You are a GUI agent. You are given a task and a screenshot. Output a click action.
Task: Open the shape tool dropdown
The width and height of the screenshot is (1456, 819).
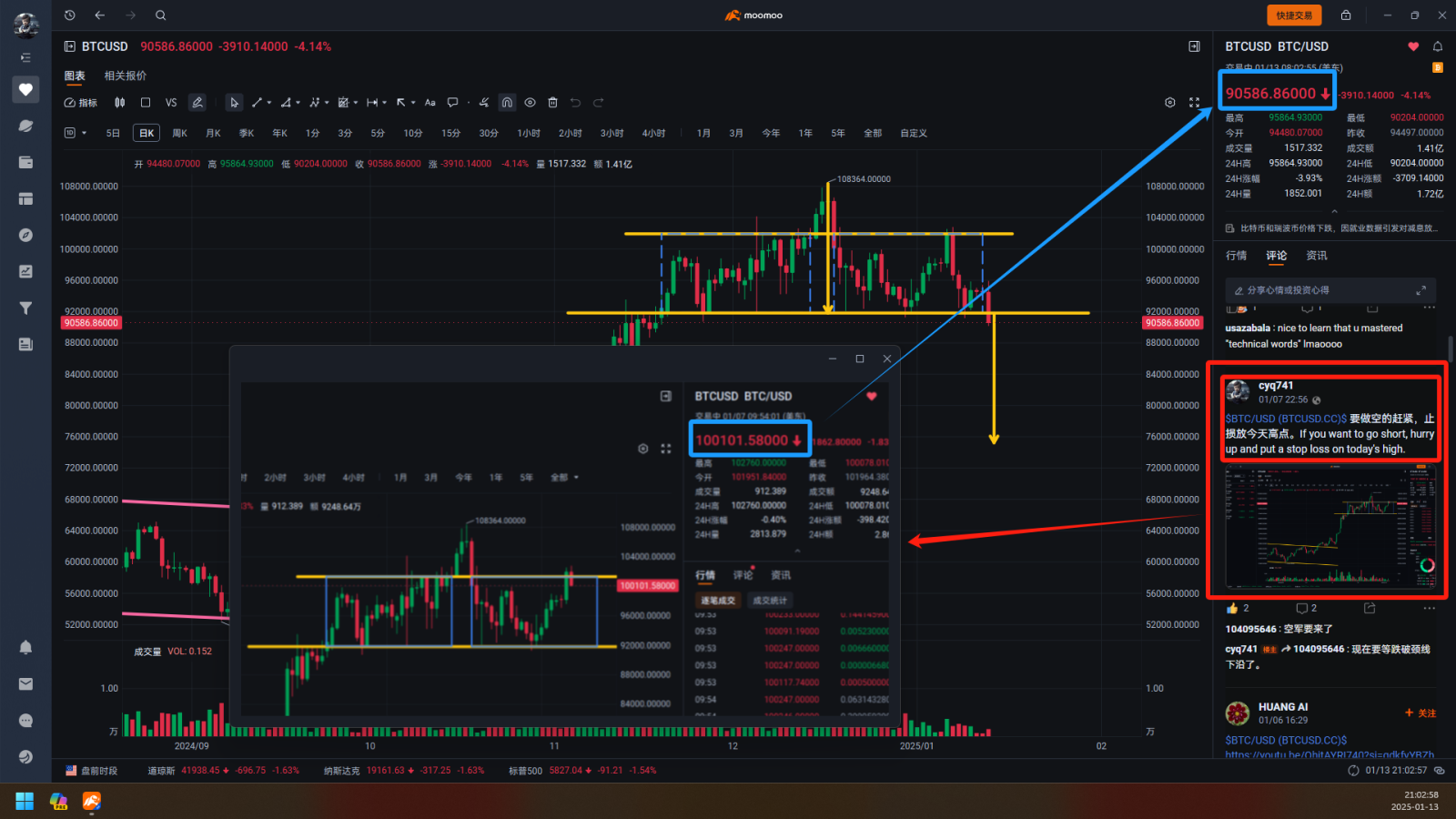pos(354,102)
